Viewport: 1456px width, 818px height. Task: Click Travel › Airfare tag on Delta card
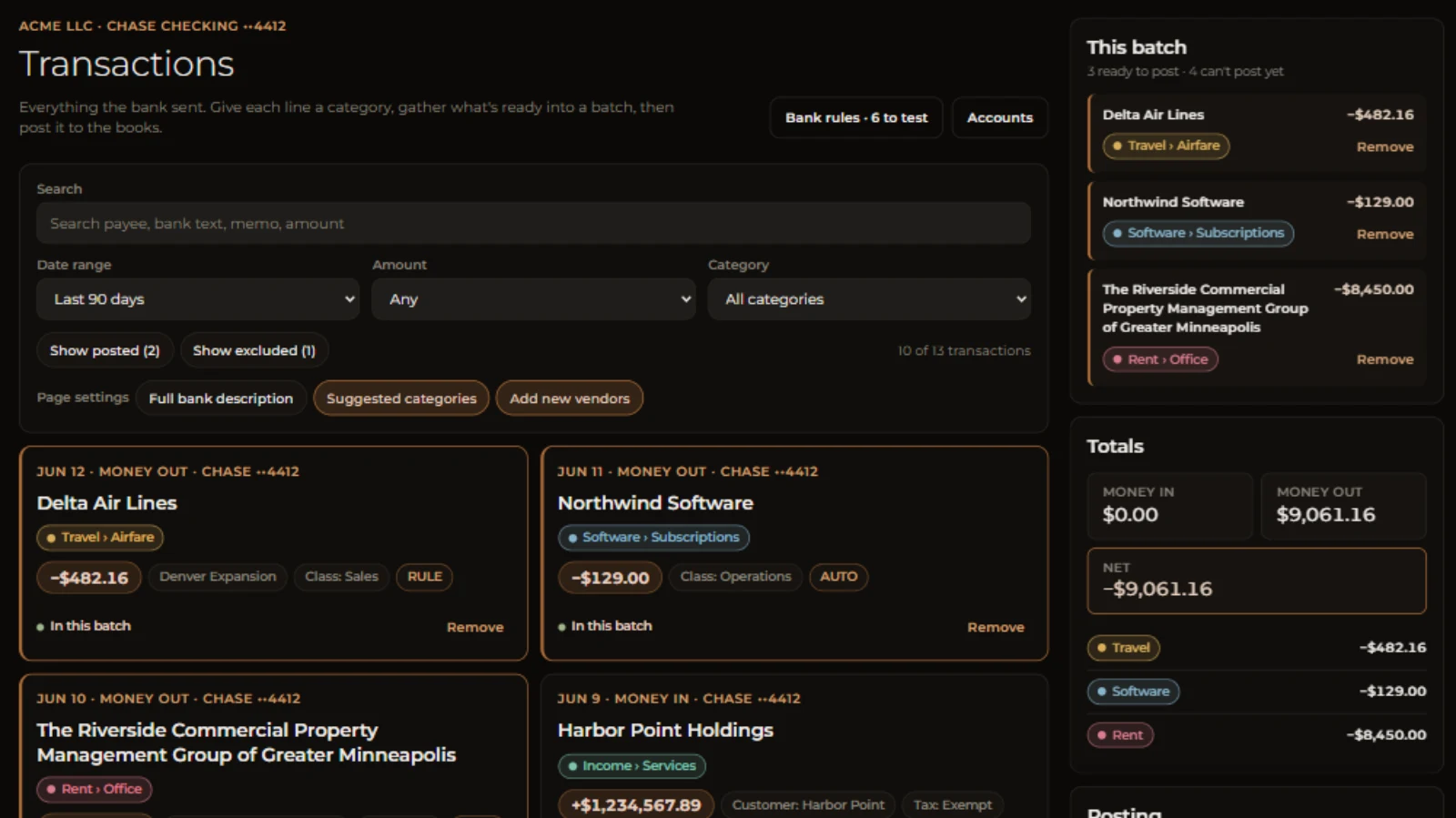coord(100,538)
